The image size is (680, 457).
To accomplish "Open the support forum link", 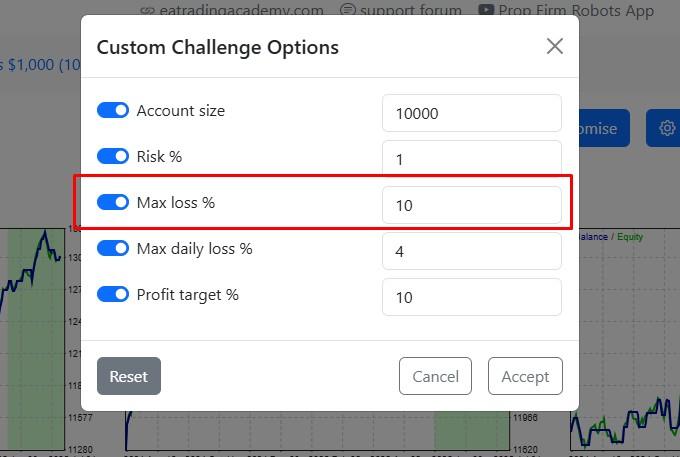I will 411,10.
